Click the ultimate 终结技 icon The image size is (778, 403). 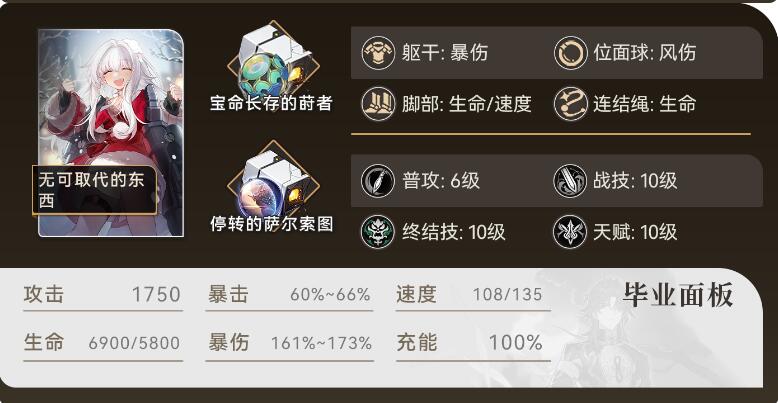click(x=378, y=232)
